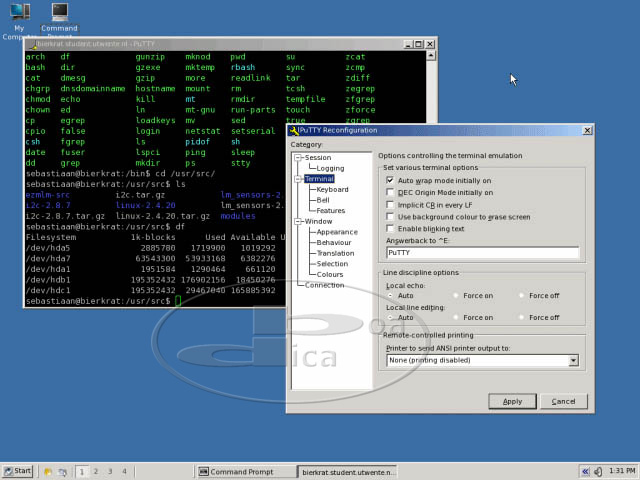The height and width of the screenshot is (480, 640).
Task: Click the PuTTY Reconfiguration dialog title icon
Action: [294, 130]
